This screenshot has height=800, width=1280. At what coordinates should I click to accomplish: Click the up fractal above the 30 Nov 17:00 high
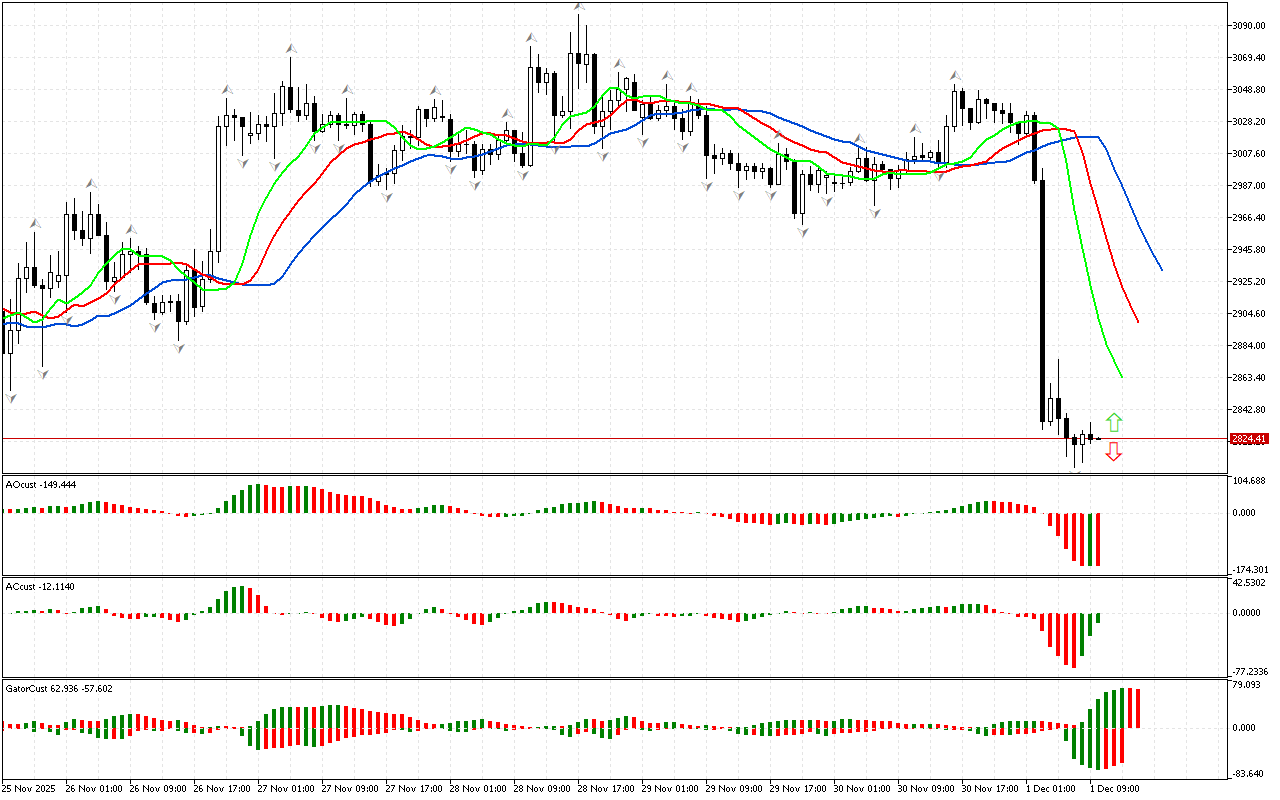click(955, 75)
